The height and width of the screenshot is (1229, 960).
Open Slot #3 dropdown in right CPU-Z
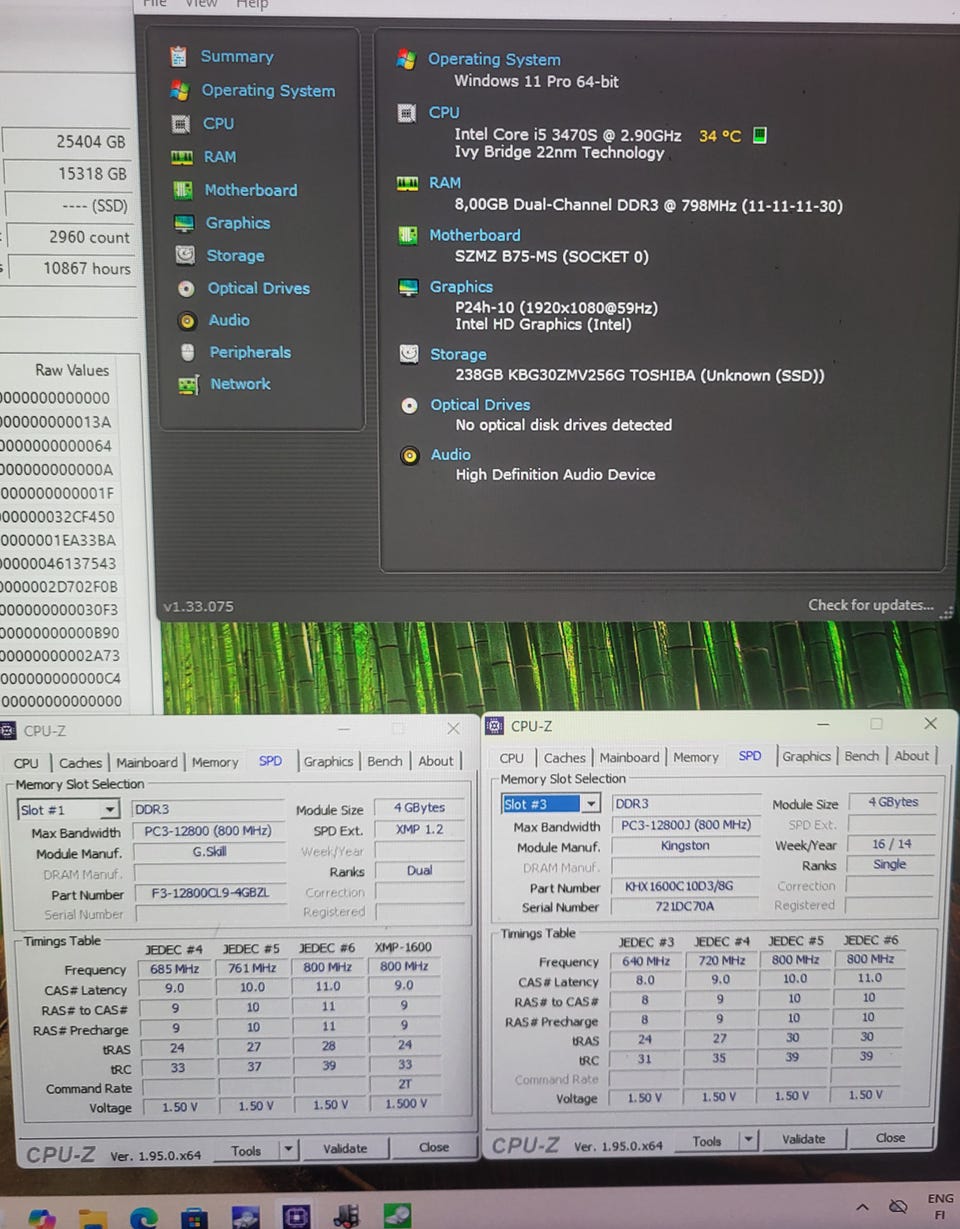point(591,804)
